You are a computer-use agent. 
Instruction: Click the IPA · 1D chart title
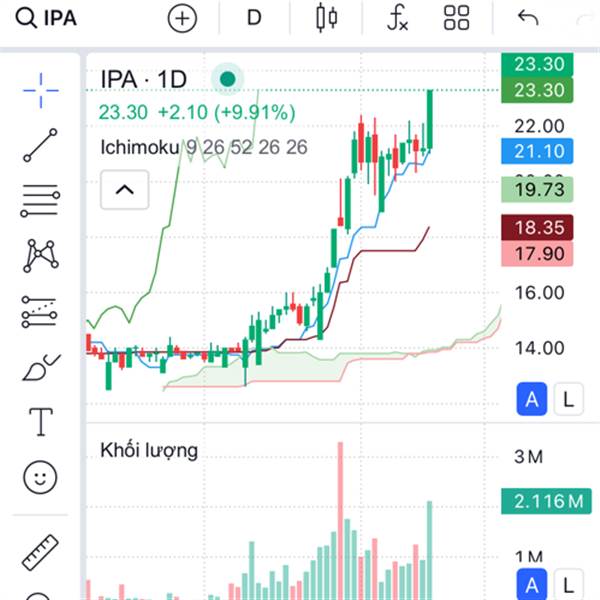click(143, 79)
